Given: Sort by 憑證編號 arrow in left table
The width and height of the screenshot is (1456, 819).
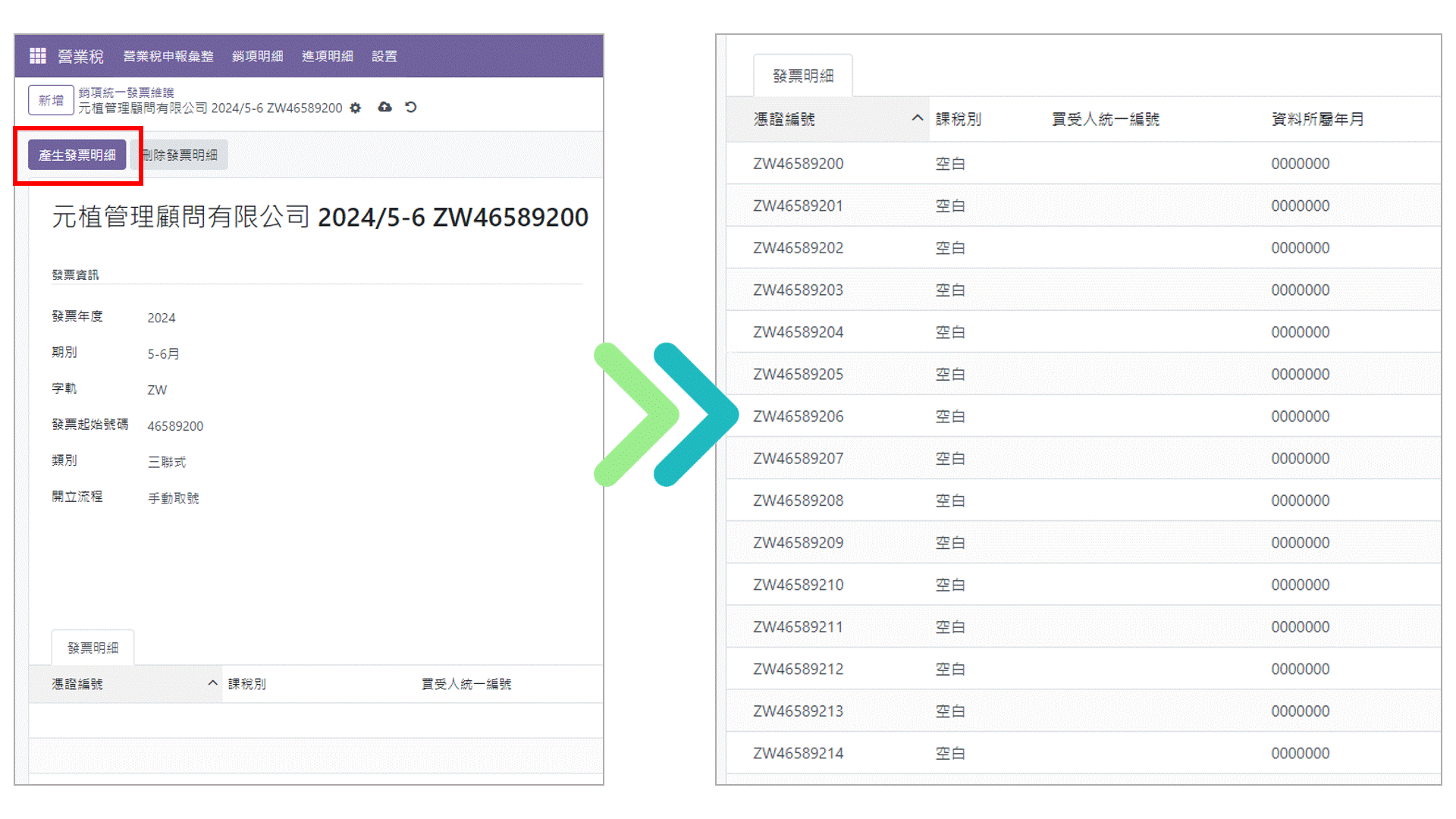Looking at the screenshot, I should [213, 683].
